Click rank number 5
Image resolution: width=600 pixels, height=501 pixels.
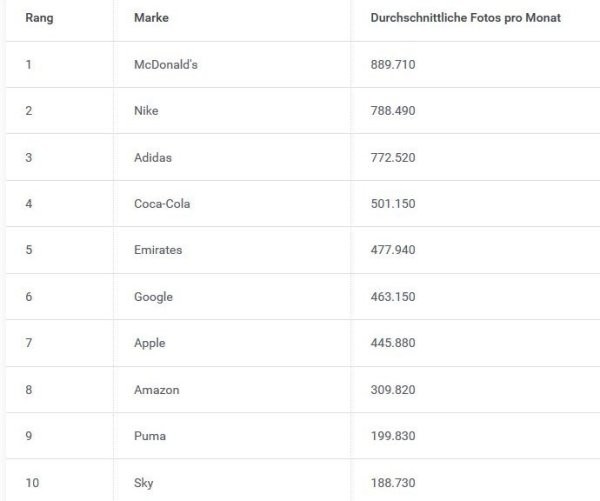tap(29, 250)
